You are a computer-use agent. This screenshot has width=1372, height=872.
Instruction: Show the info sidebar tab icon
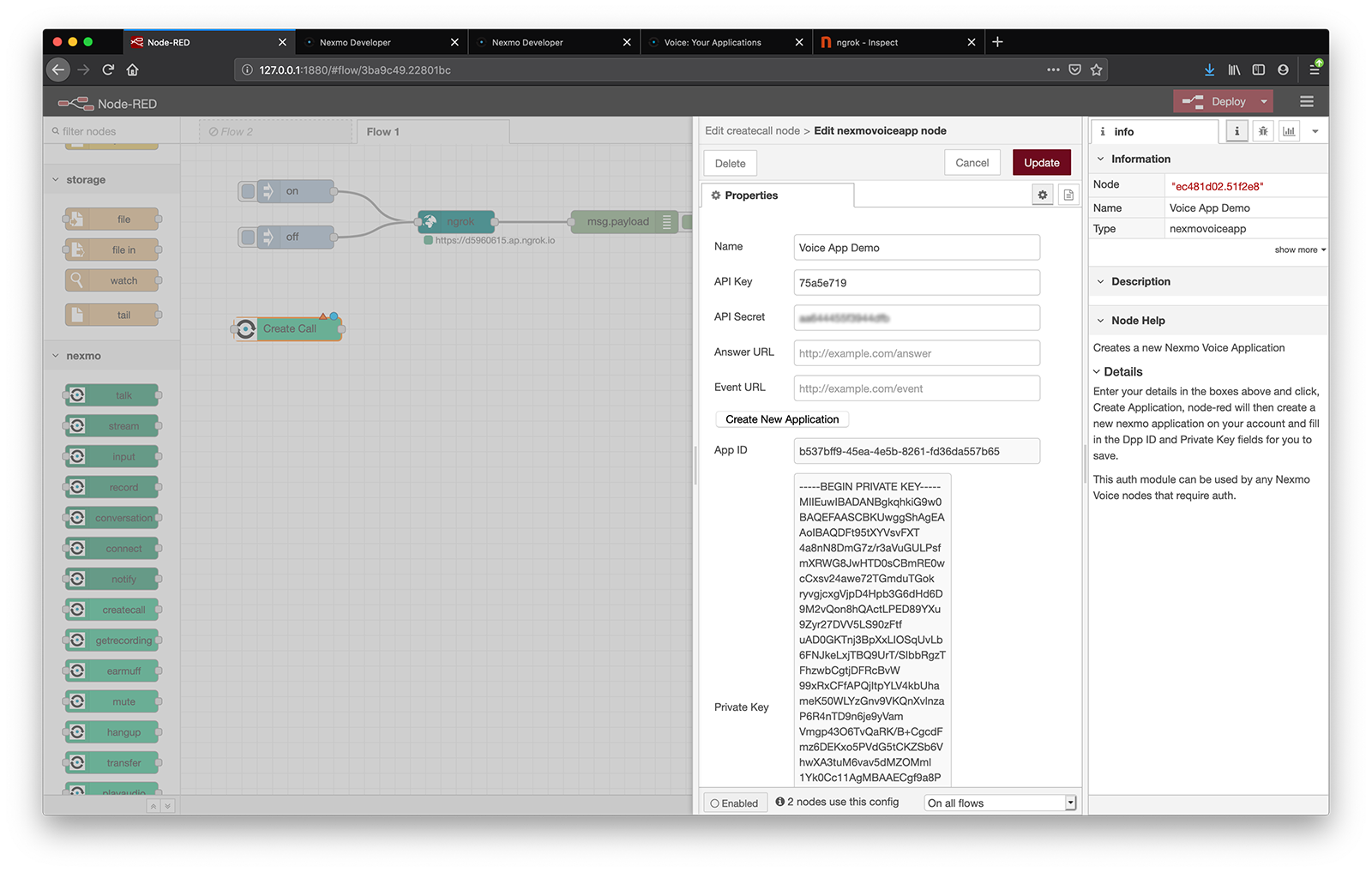coord(1237,131)
